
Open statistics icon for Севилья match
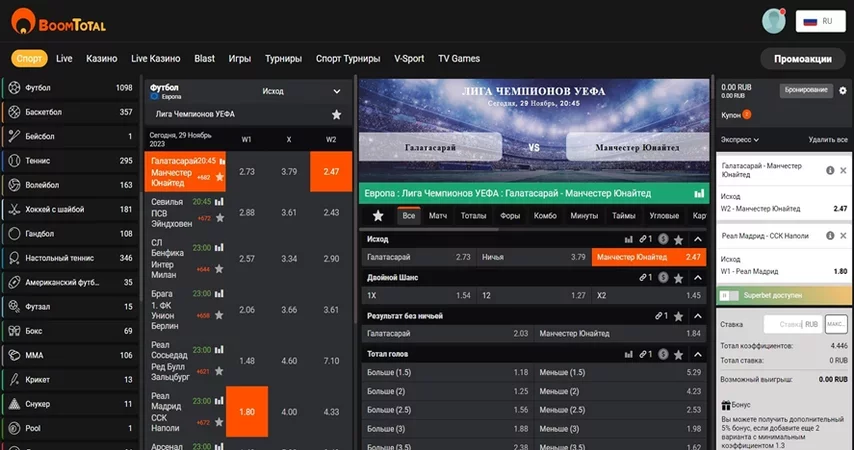click(219, 202)
